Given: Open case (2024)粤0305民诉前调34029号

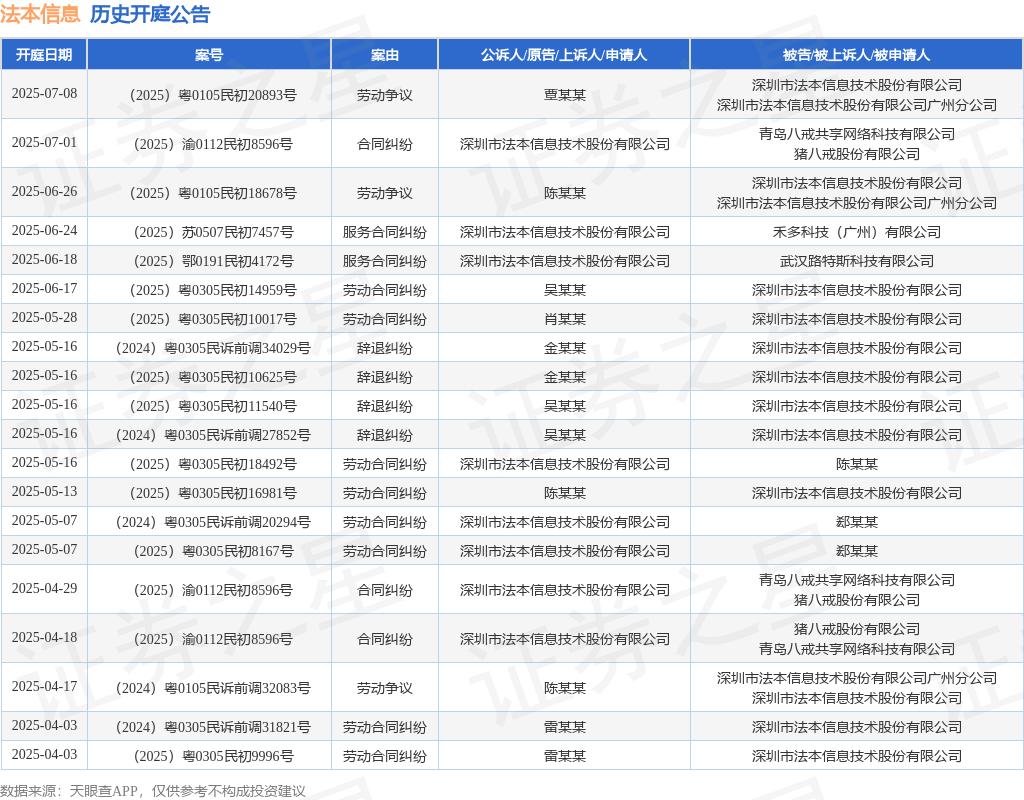Looking at the screenshot, I should click(209, 348).
